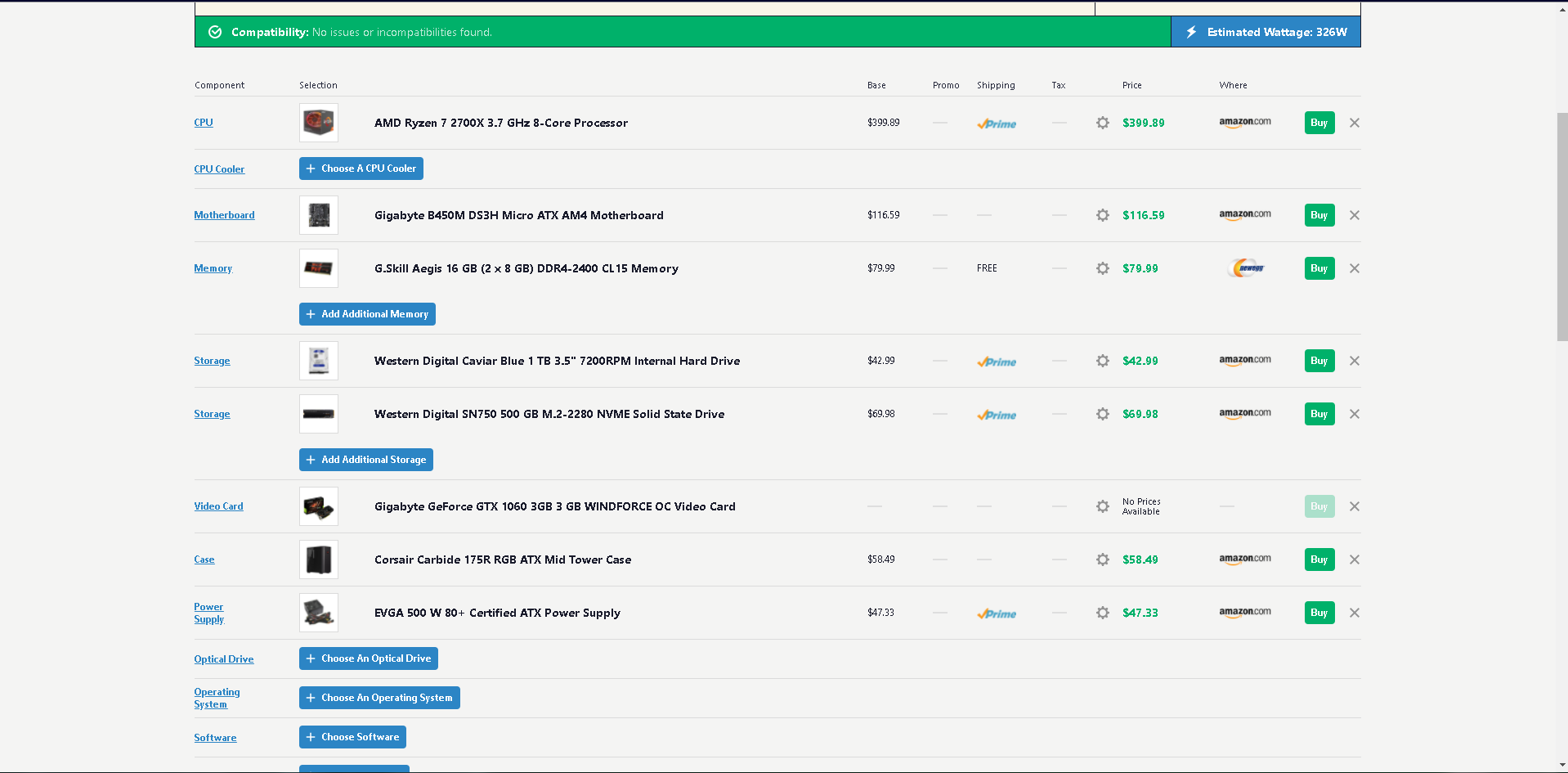Open price settings gear for Corsair case
This screenshot has width=1568, height=773.
pos(1103,560)
